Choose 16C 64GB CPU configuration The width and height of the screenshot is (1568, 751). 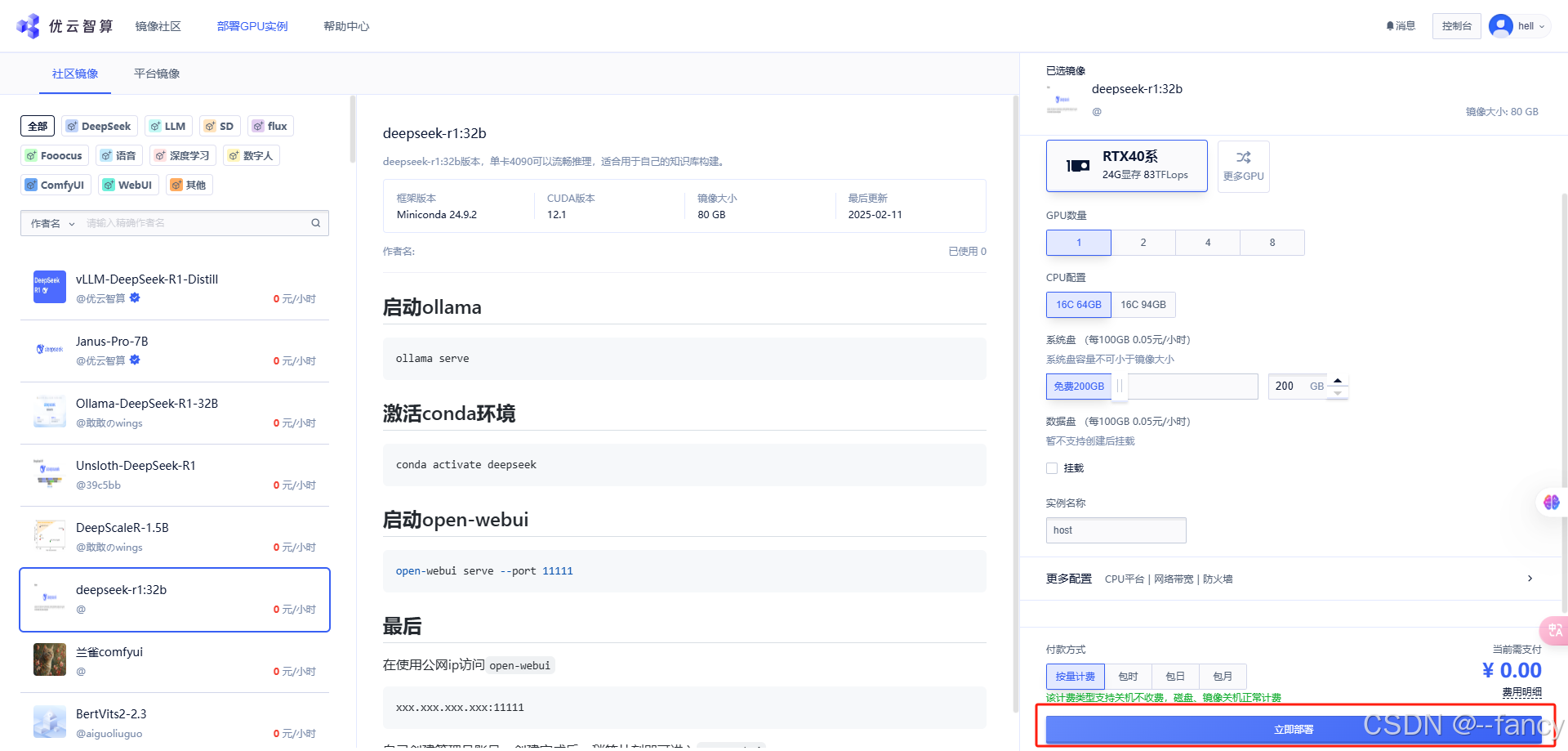tap(1079, 305)
